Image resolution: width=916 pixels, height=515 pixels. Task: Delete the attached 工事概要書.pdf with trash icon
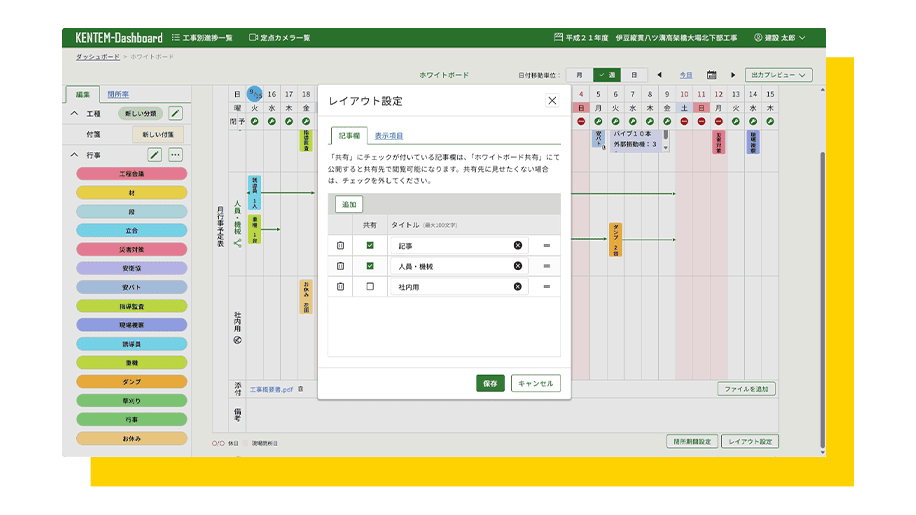coord(301,389)
